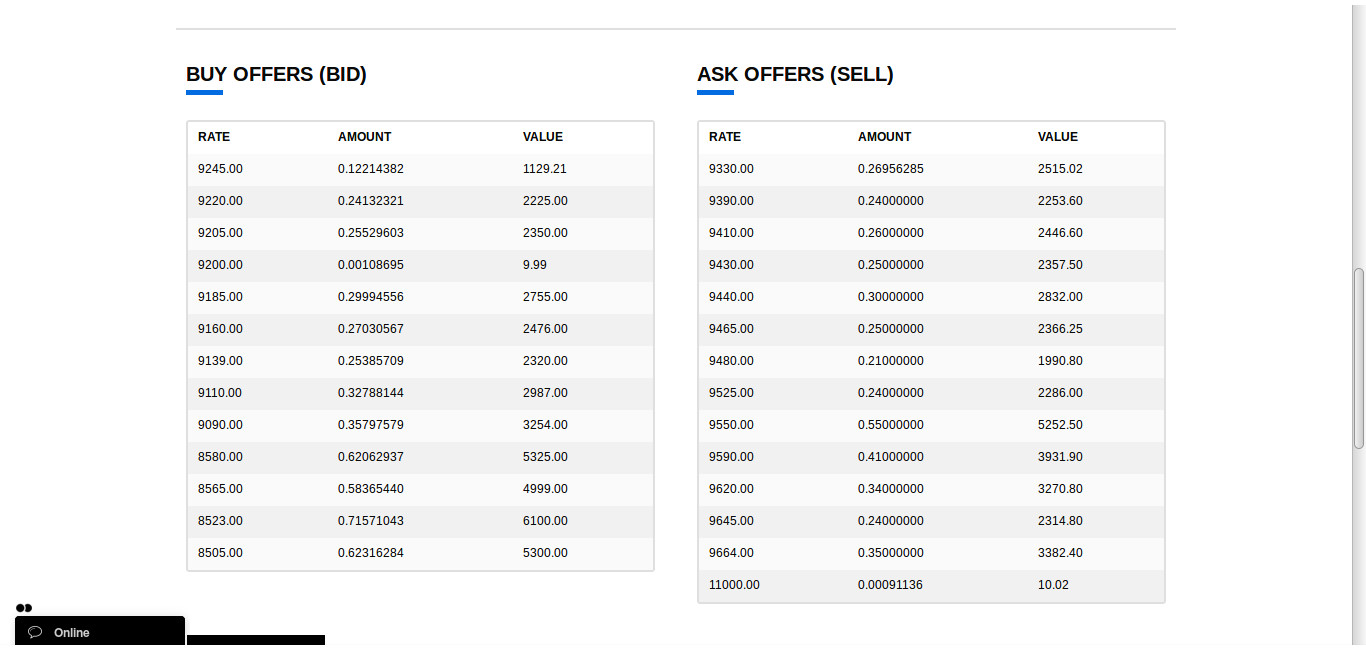
Task: Click the bid value 4999.00
Action: point(545,489)
